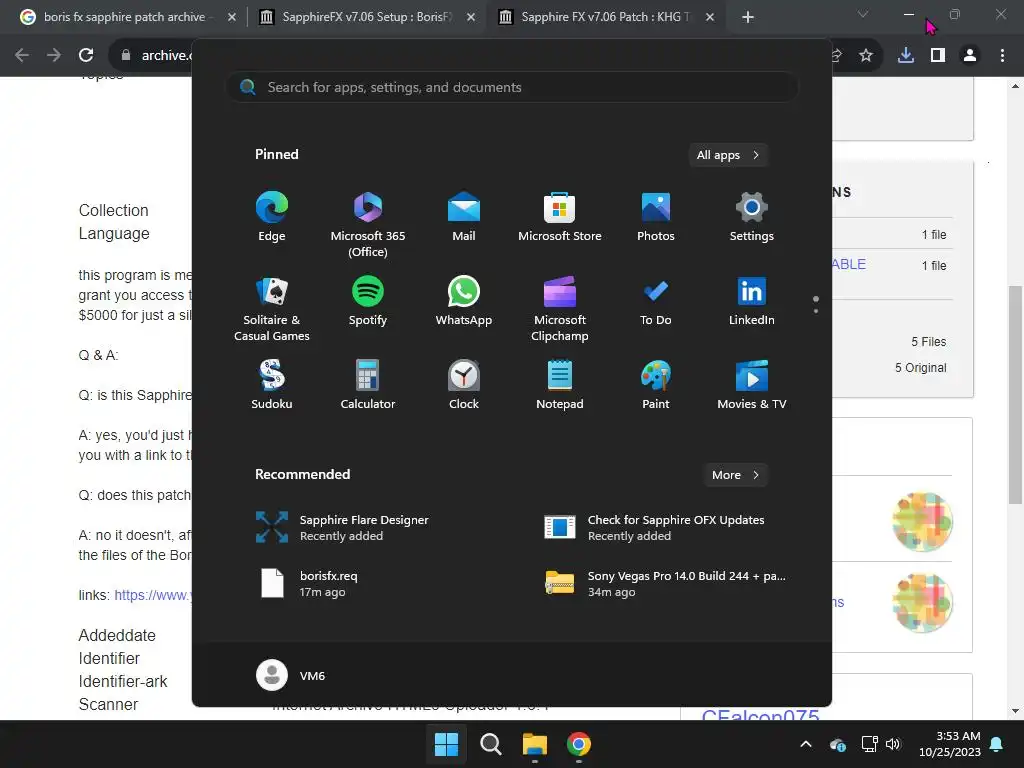This screenshot has width=1024, height=768.
Task: Switch to Chrome on the taskbar
Action: coord(579,744)
